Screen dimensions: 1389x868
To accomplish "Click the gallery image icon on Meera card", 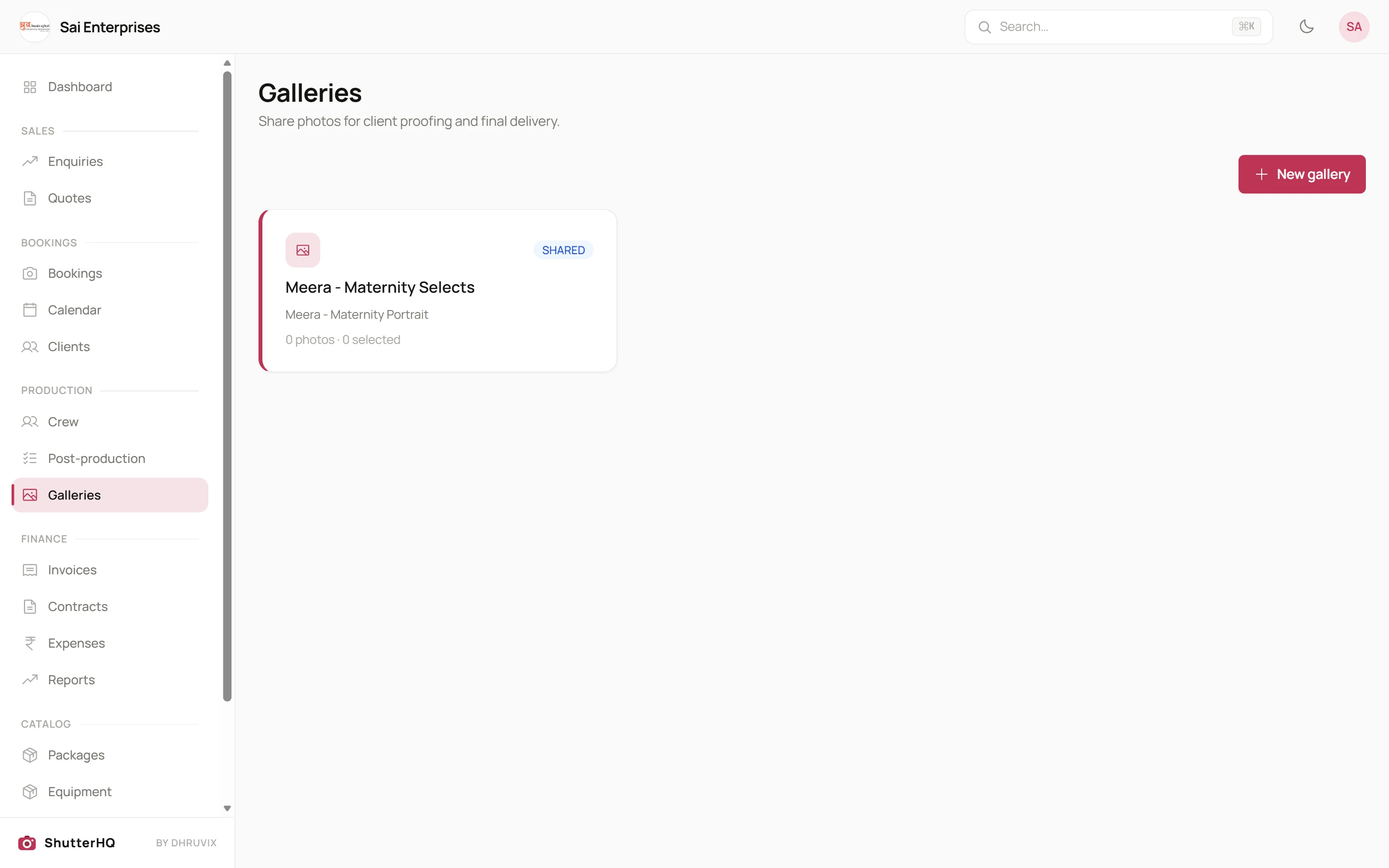I will click(302, 250).
